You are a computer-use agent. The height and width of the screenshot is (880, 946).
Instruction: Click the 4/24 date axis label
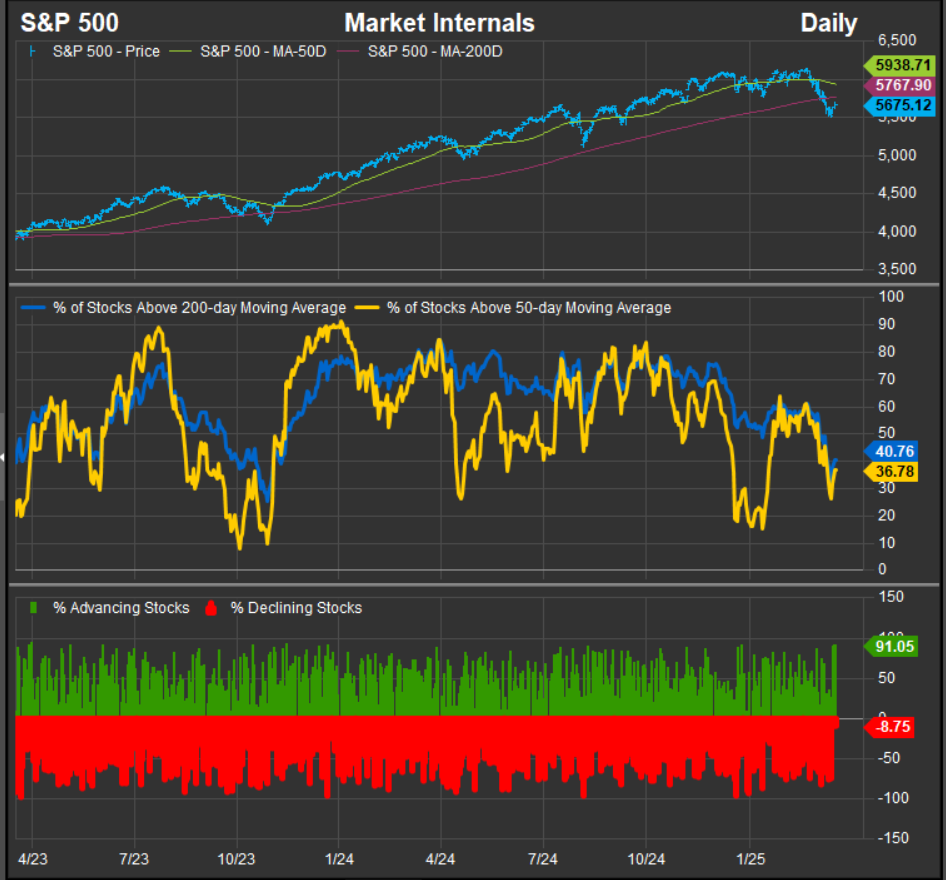440,859
